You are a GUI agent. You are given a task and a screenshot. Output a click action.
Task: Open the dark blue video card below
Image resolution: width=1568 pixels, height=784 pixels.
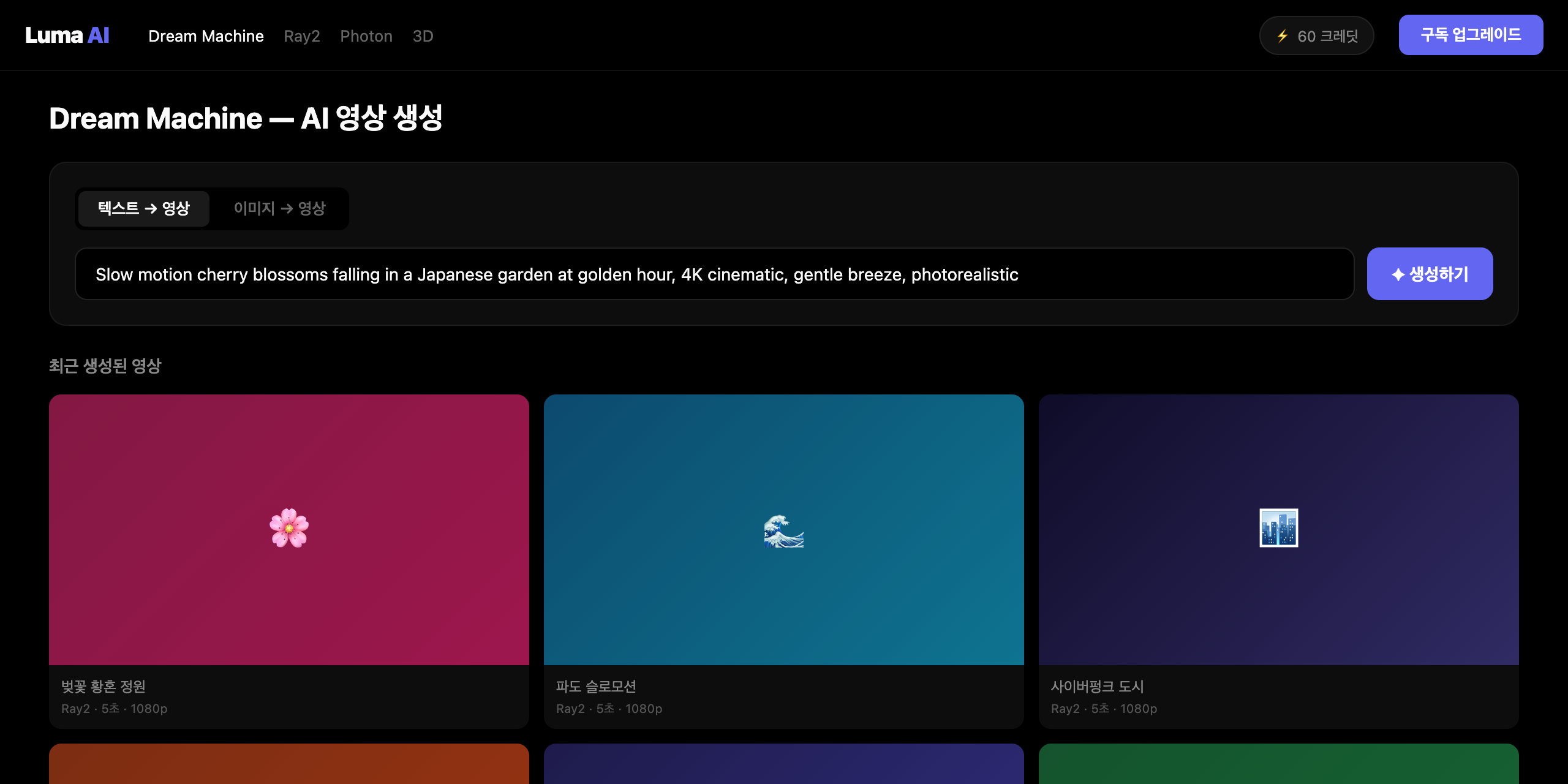pos(784,764)
